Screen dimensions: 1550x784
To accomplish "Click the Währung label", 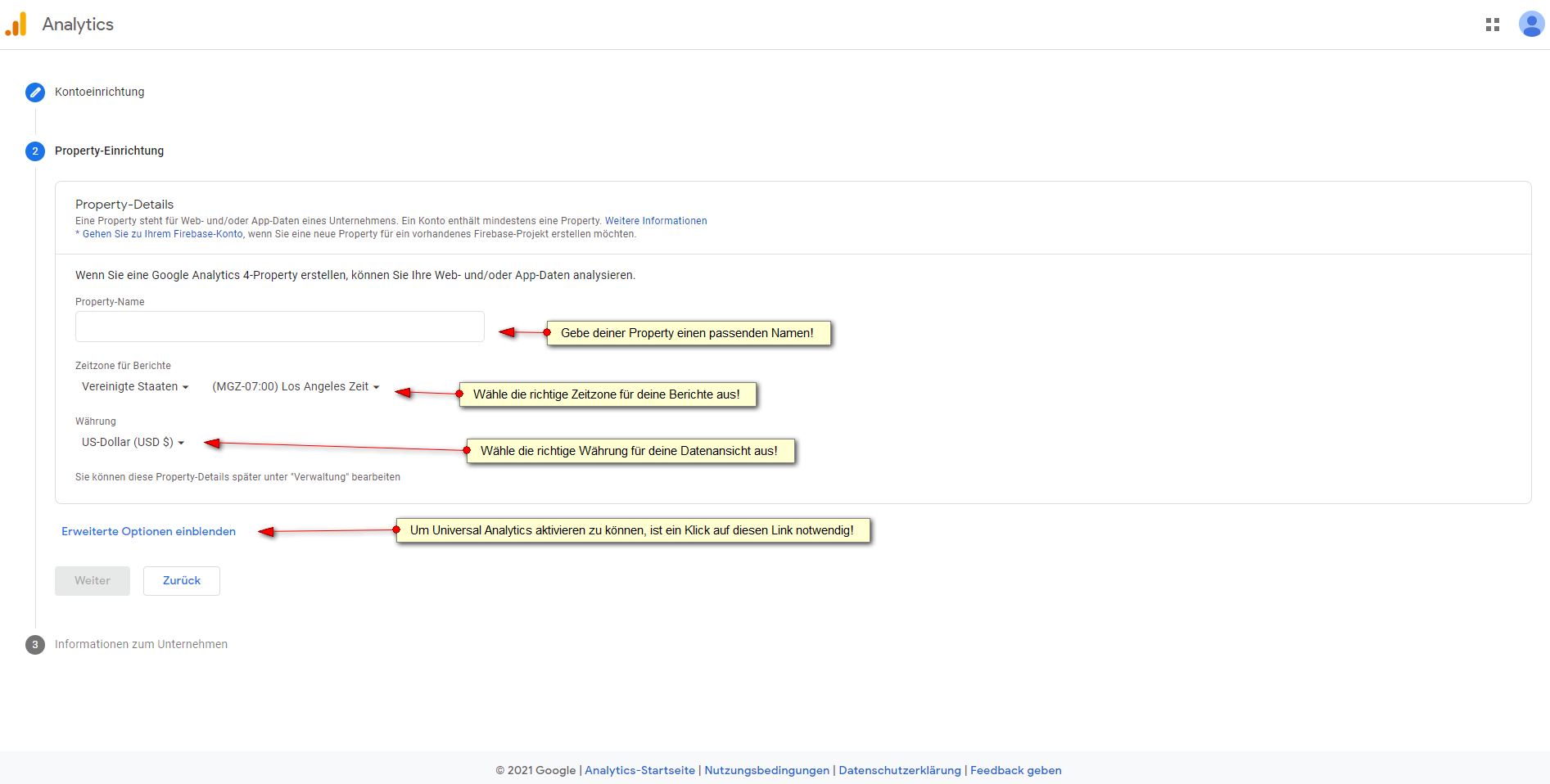I will 96,421.
